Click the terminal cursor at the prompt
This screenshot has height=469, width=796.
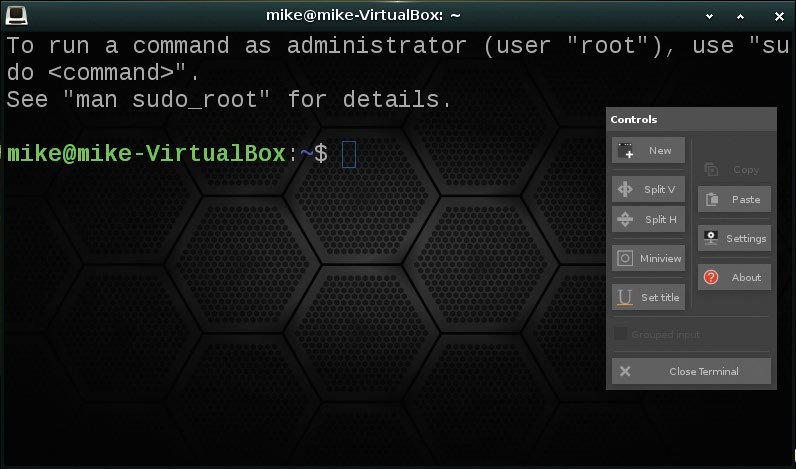[x=349, y=154]
